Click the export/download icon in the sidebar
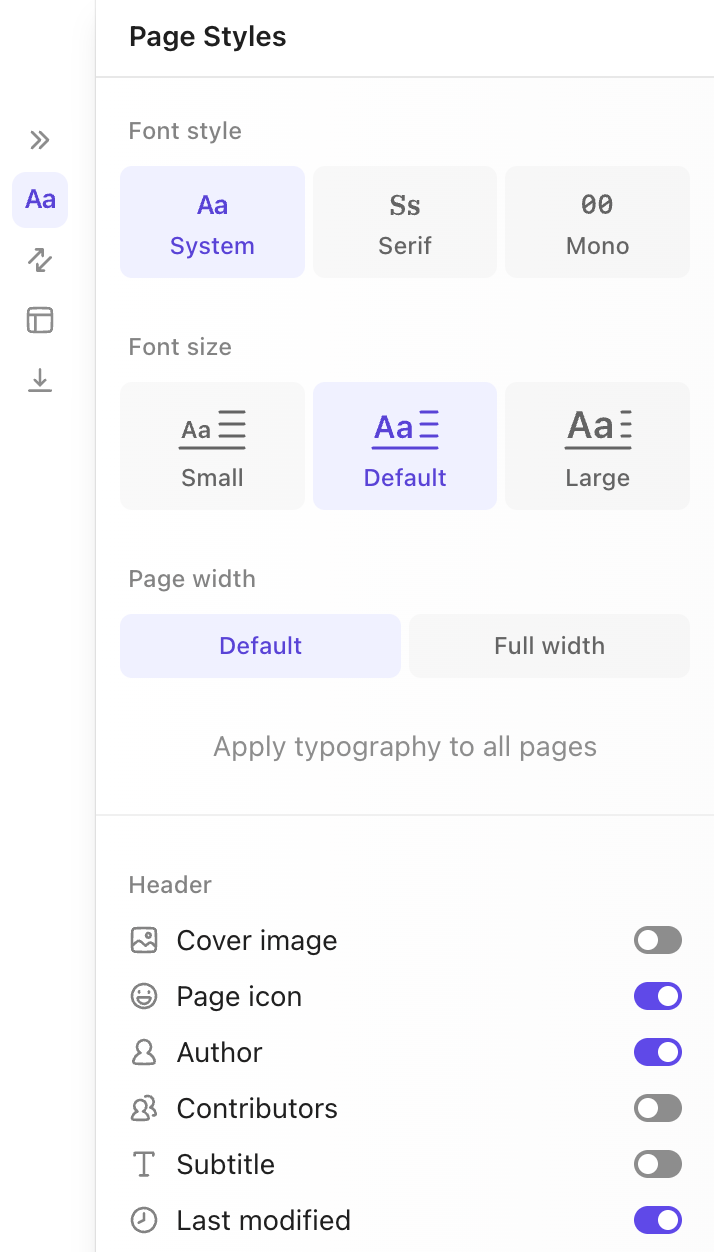 39,379
